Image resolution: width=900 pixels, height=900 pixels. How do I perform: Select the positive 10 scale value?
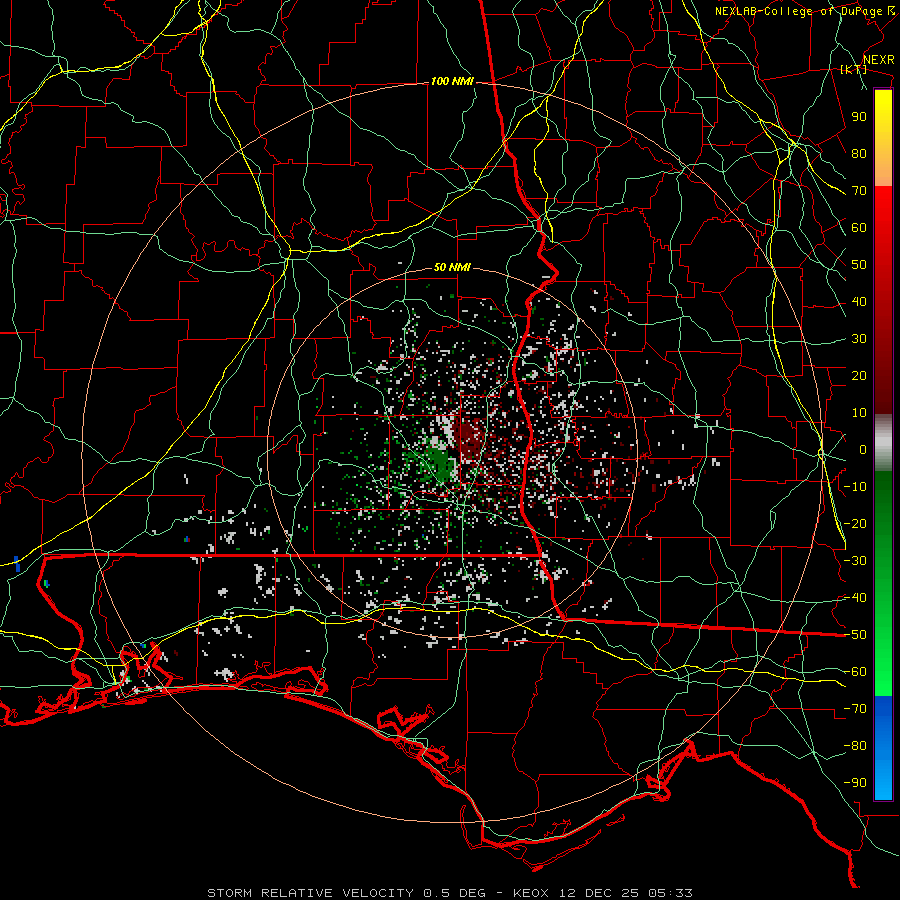(859, 413)
